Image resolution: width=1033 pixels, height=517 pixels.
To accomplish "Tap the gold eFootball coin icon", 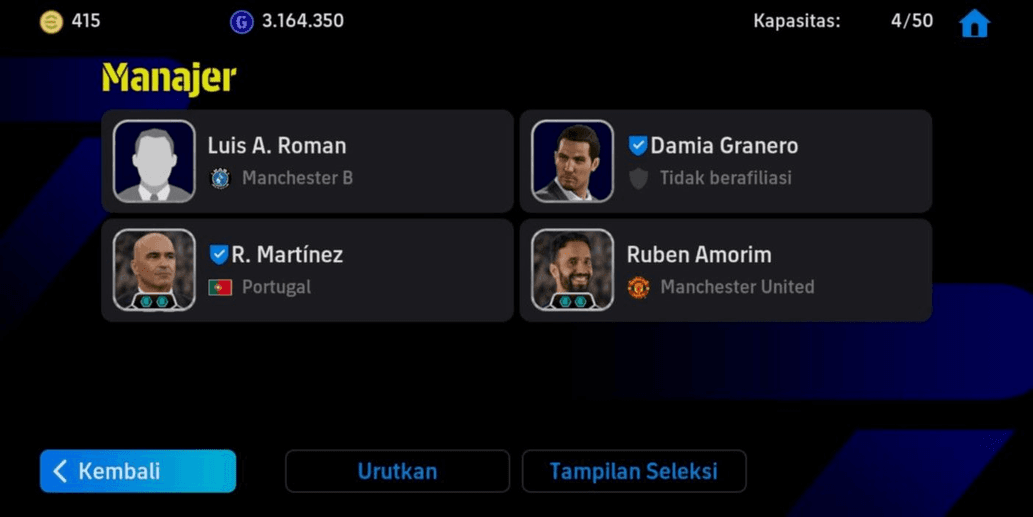I will click(51, 22).
